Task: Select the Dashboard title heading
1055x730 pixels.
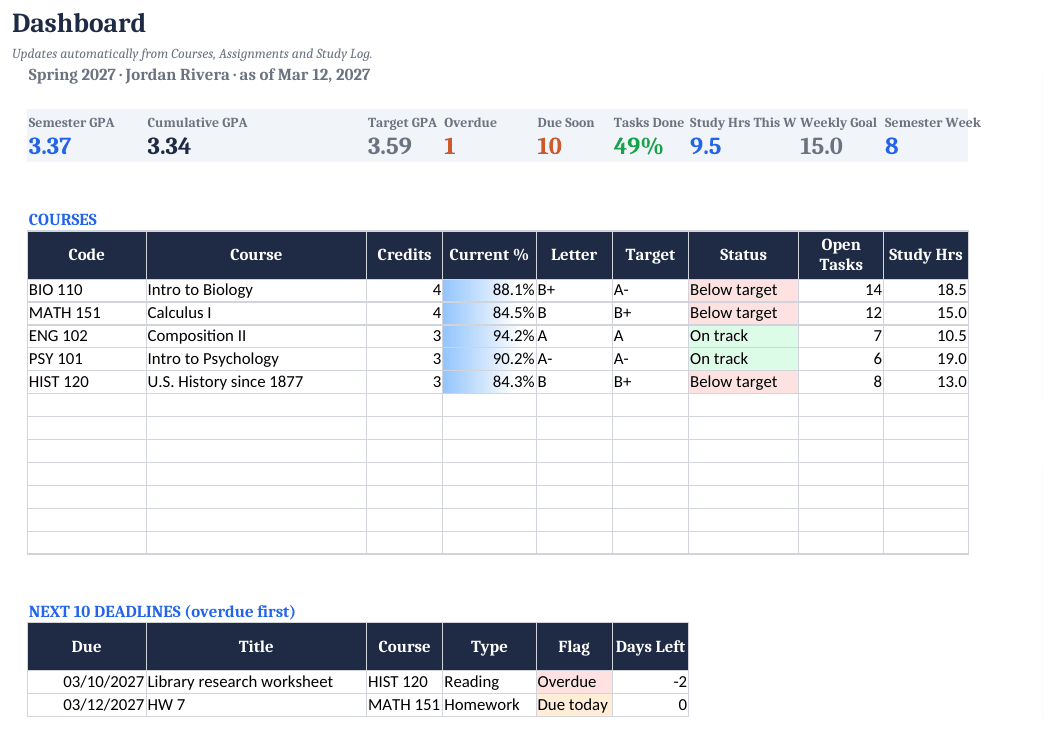Action: click(79, 24)
